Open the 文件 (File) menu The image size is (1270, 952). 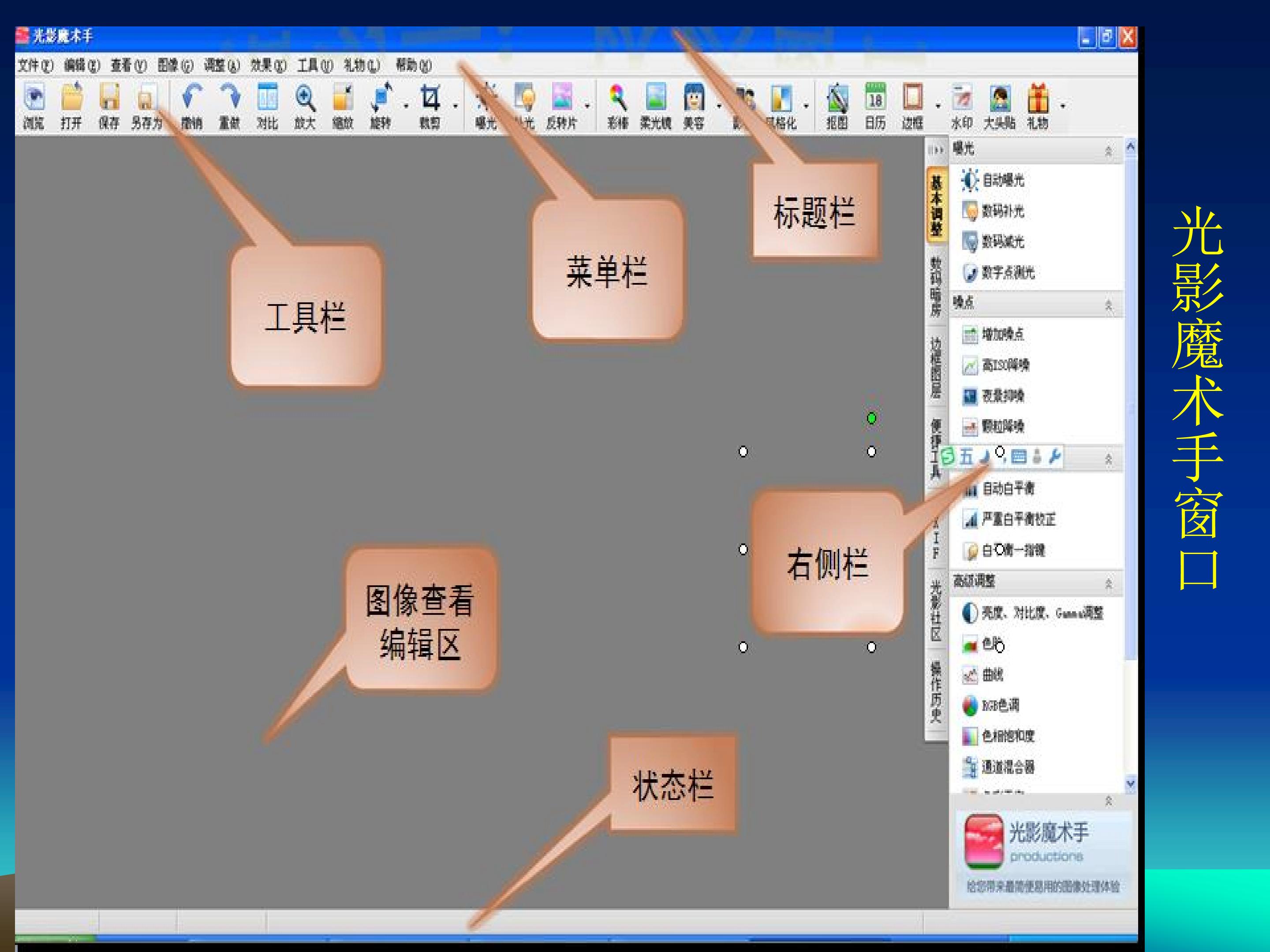pyautogui.click(x=35, y=65)
